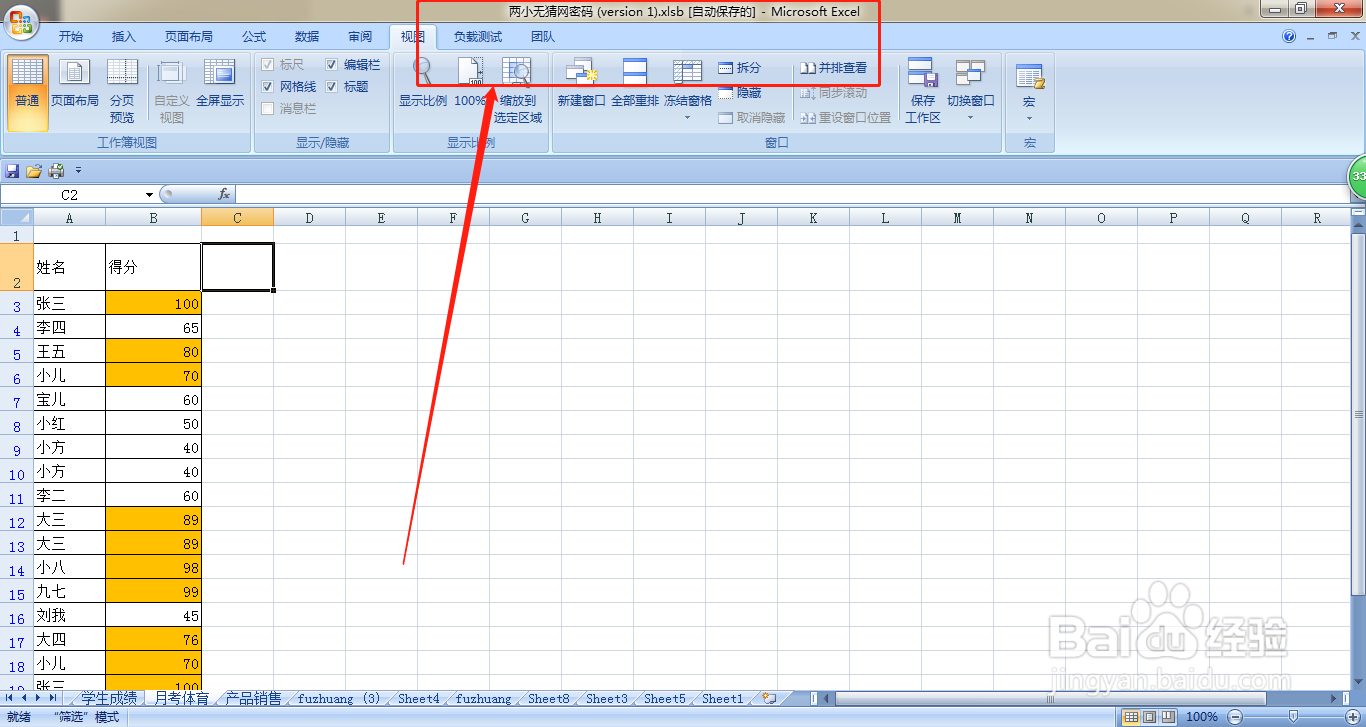
Task: Click the zoom slider handle
Action: [x=1293, y=716]
